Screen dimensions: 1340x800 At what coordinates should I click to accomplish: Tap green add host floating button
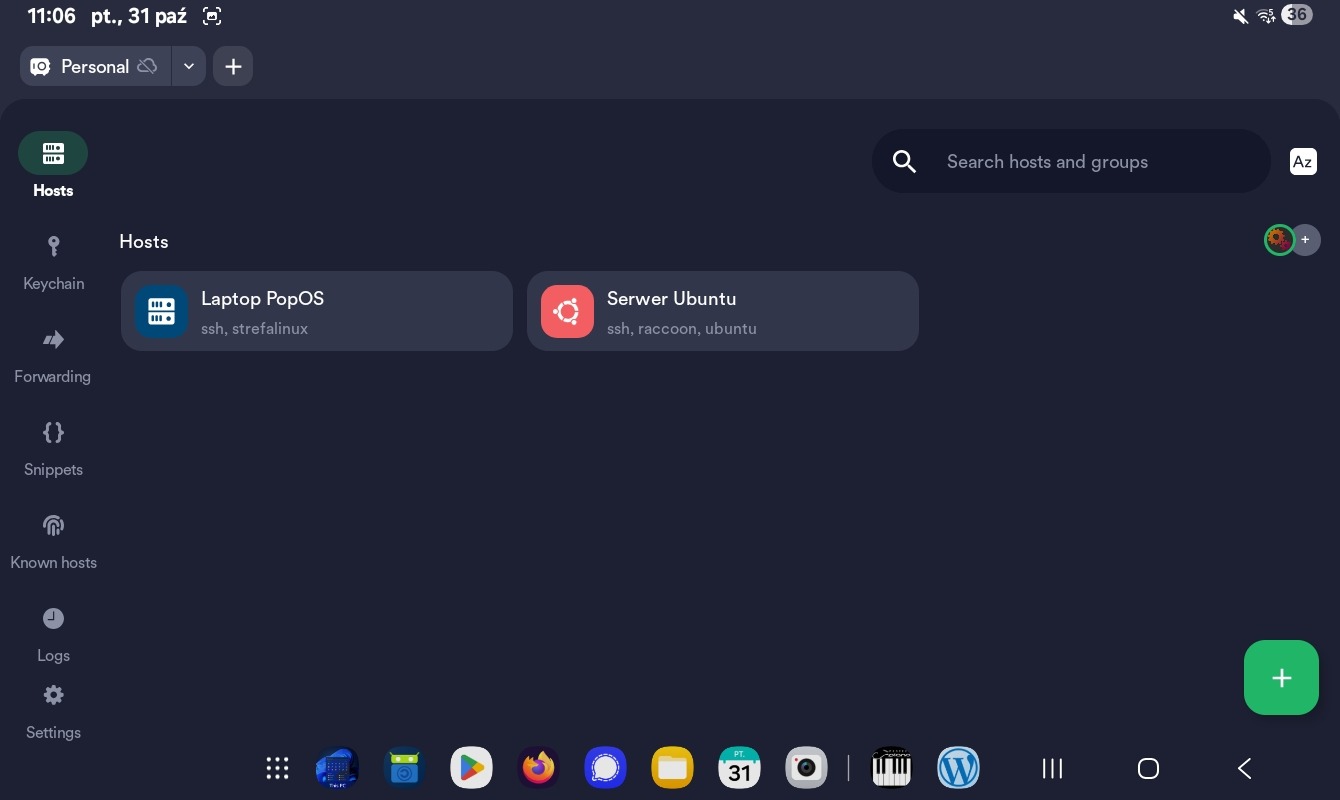pyautogui.click(x=1281, y=678)
